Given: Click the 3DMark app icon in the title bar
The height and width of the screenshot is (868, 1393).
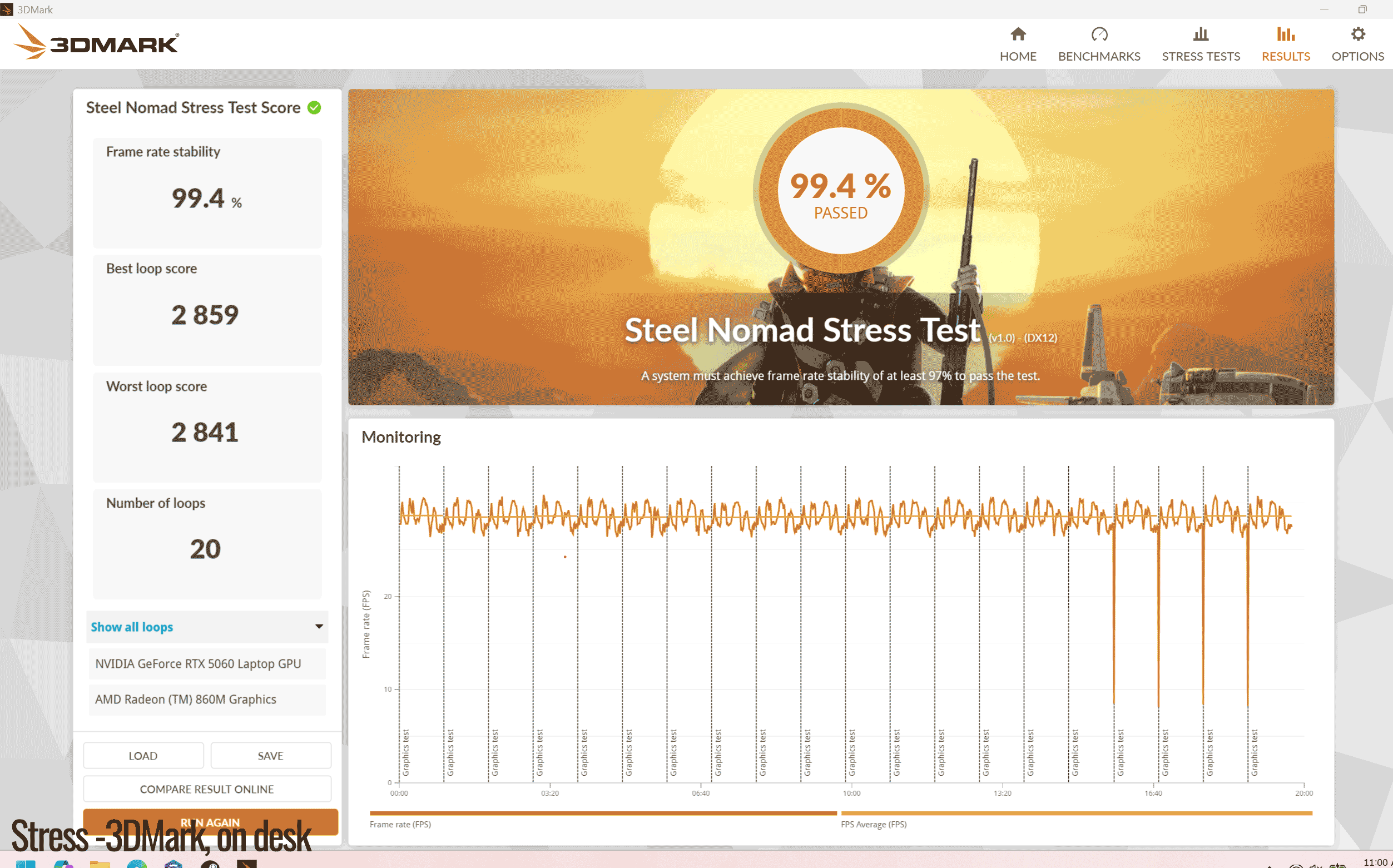Looking at the screenshot, I should point(7,9).
